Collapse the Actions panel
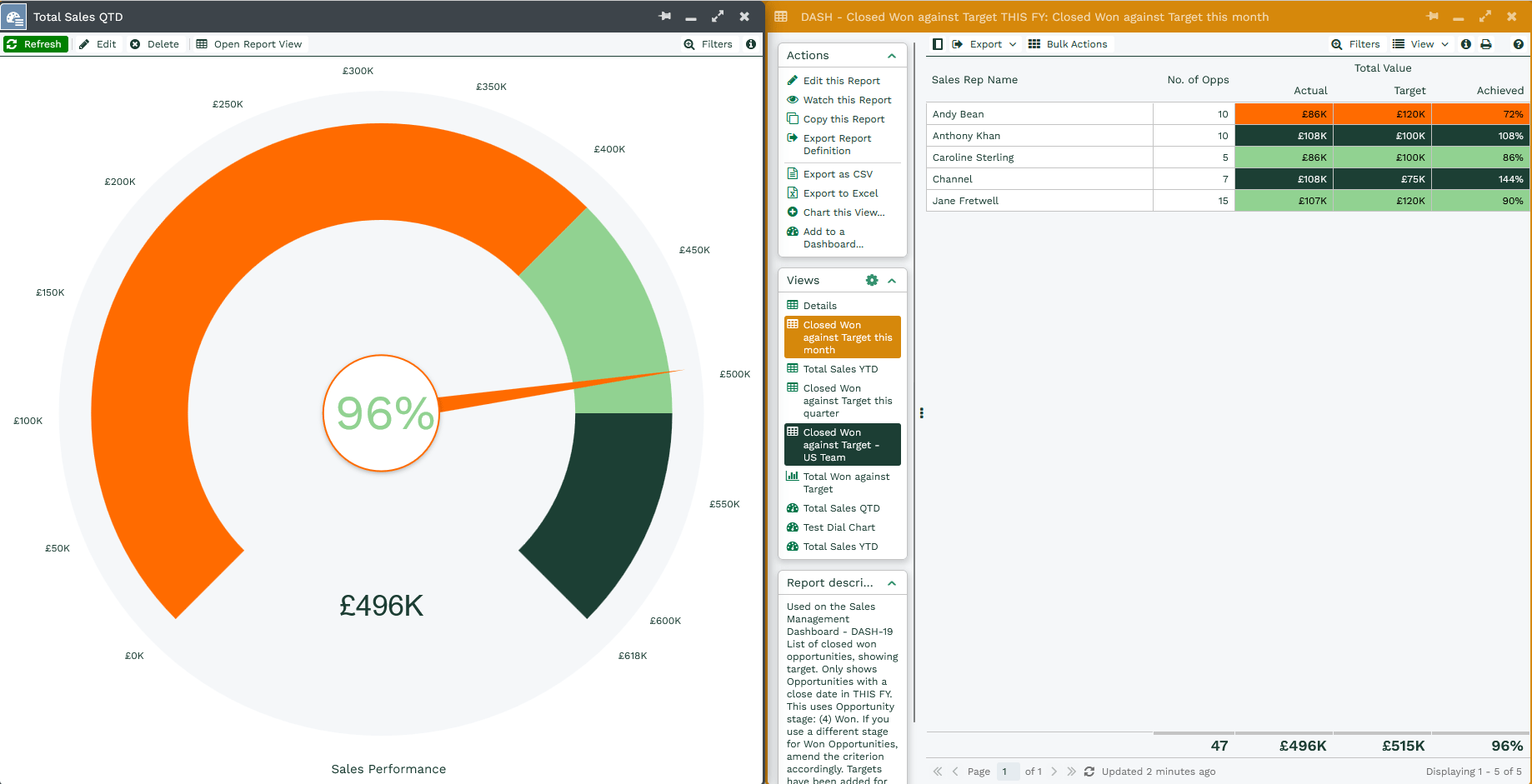 point(892,56)
